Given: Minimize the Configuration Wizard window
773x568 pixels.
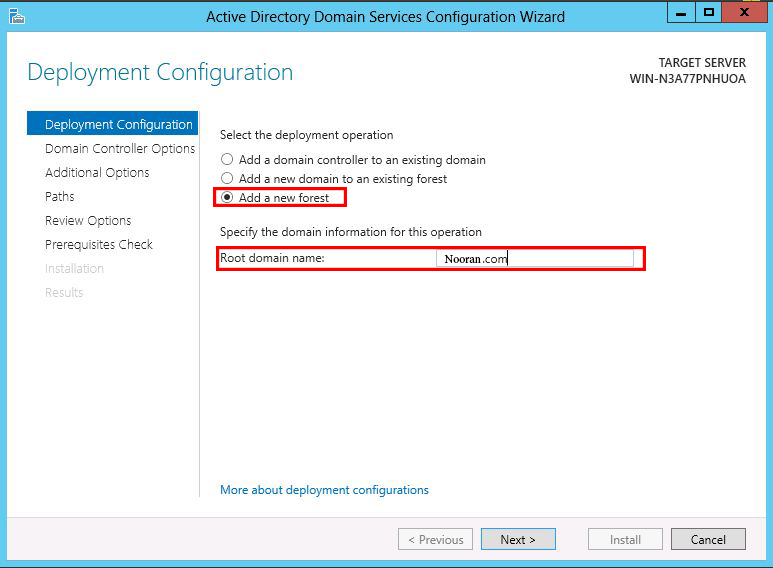Looking at the screenshot, I should 681,12.
